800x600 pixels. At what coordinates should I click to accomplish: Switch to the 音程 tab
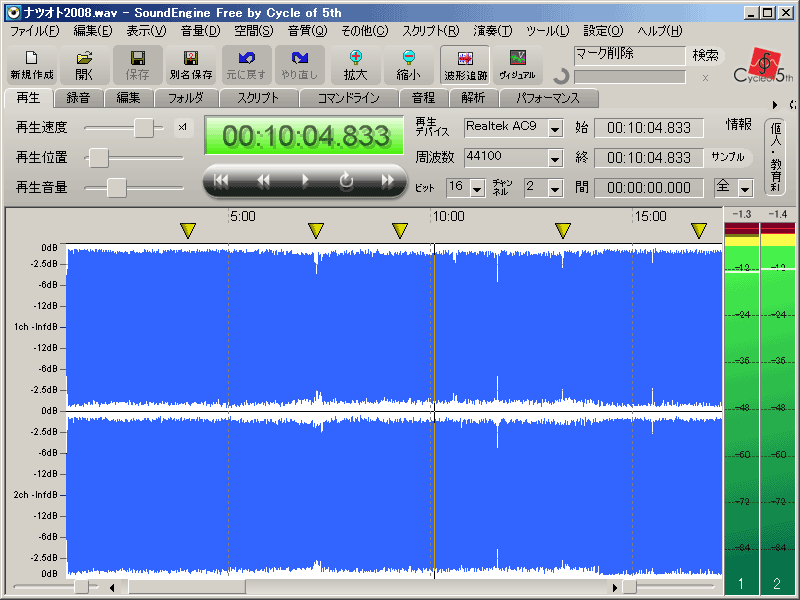click(x=423, y=97)
